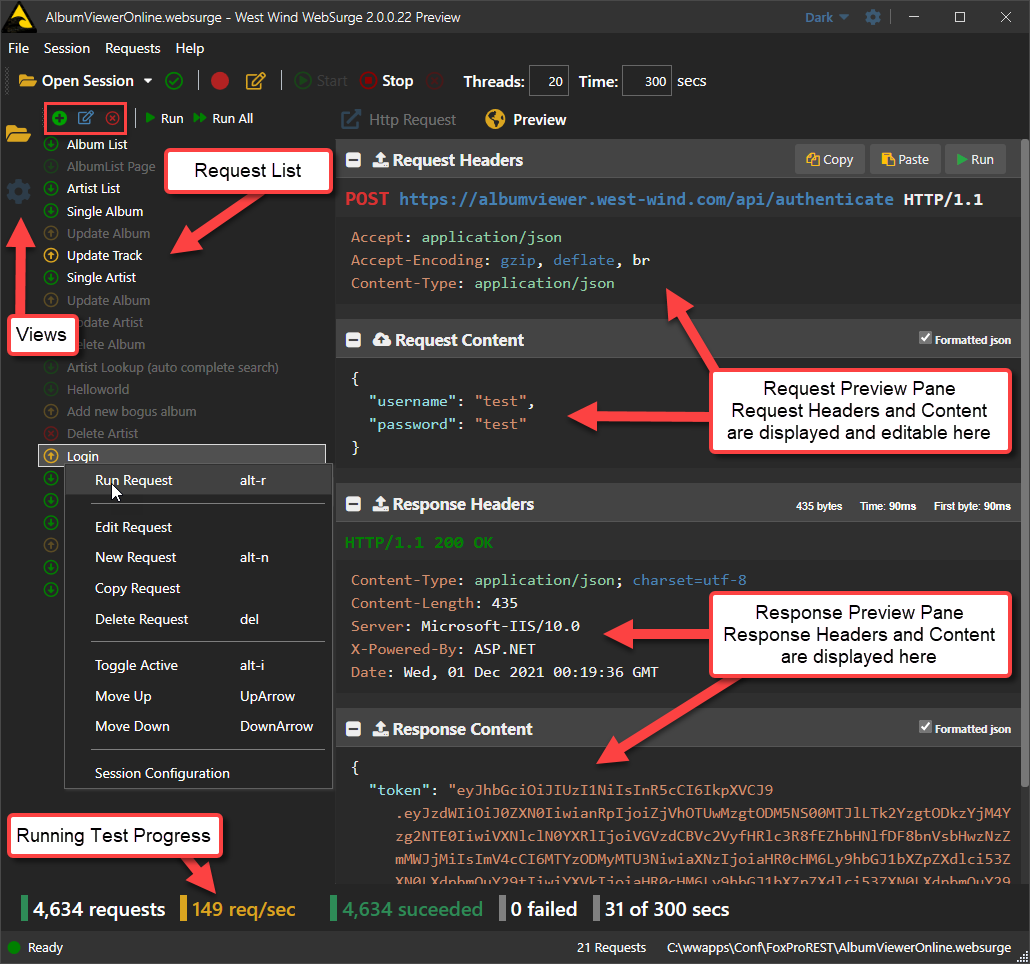Click the red delete request icon above the list
Image resolution: width=1030 pixels, height=964 pixels.
pos(113,118)
